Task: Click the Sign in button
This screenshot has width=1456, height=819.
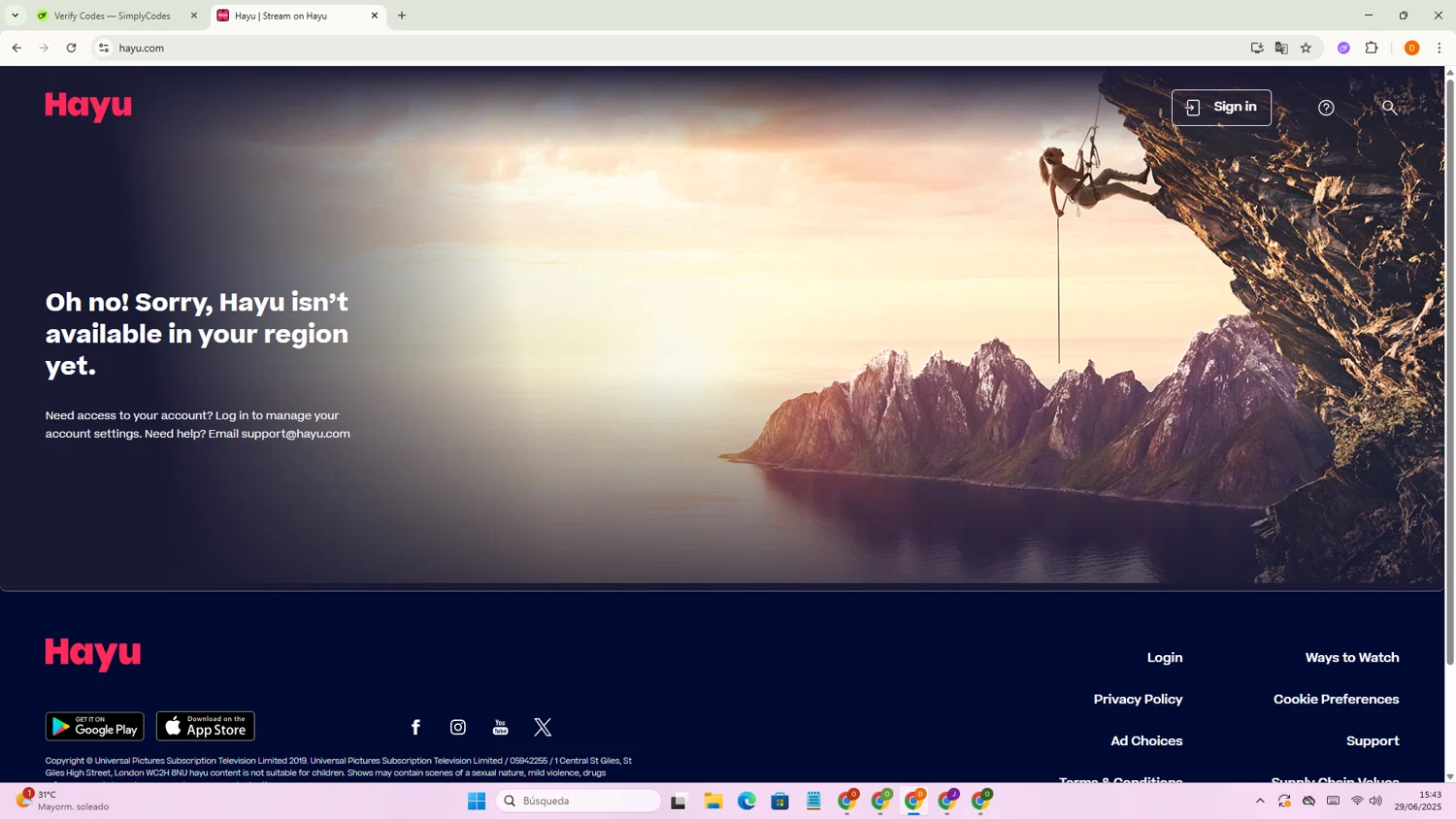Action: coord(1221,108)
